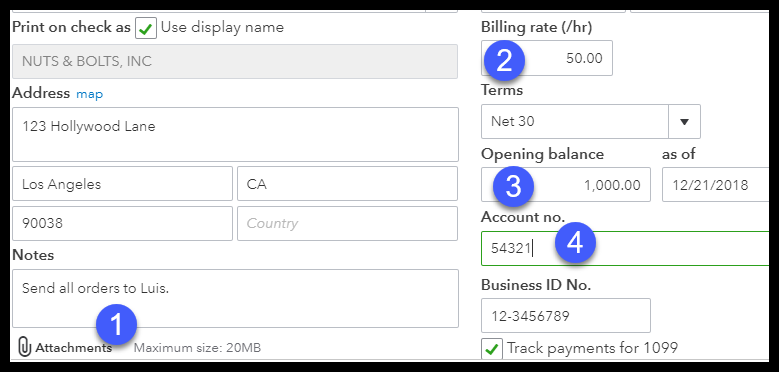Click the 90038 ZIP code field
Image resolution: width=779 pixels, height=372 pixels.
(122, 223)
